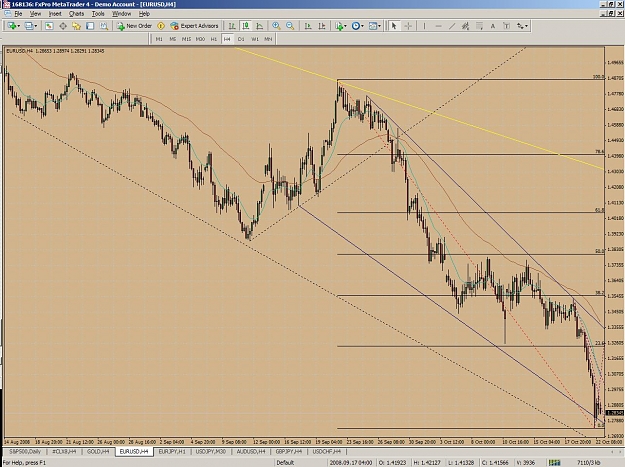Click the New Order button
The height and width of the screenshot is (467, 625).
click(134, 26)
